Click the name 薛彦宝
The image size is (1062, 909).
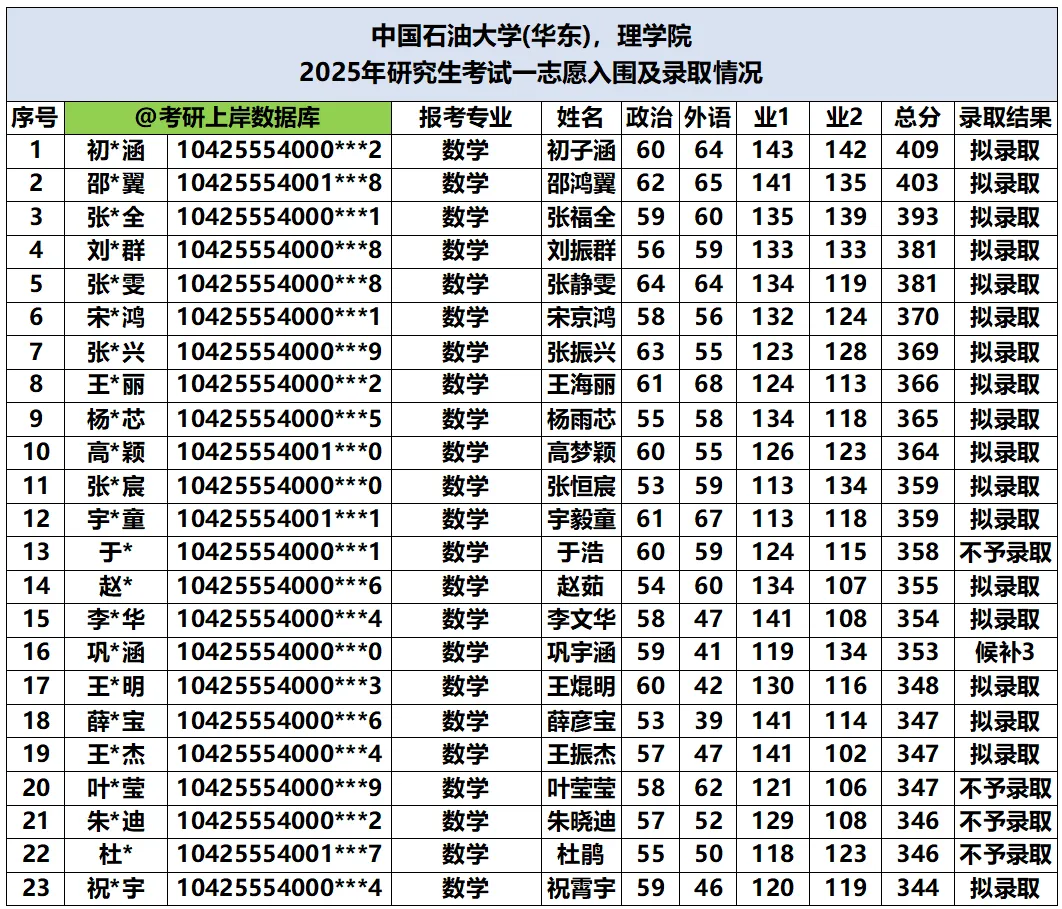coord(581,721)
